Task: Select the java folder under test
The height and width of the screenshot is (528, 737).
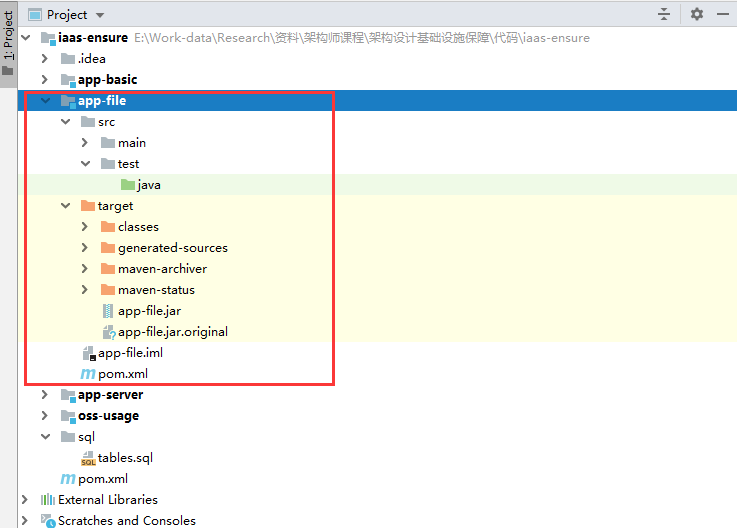Action: point(149,185)
